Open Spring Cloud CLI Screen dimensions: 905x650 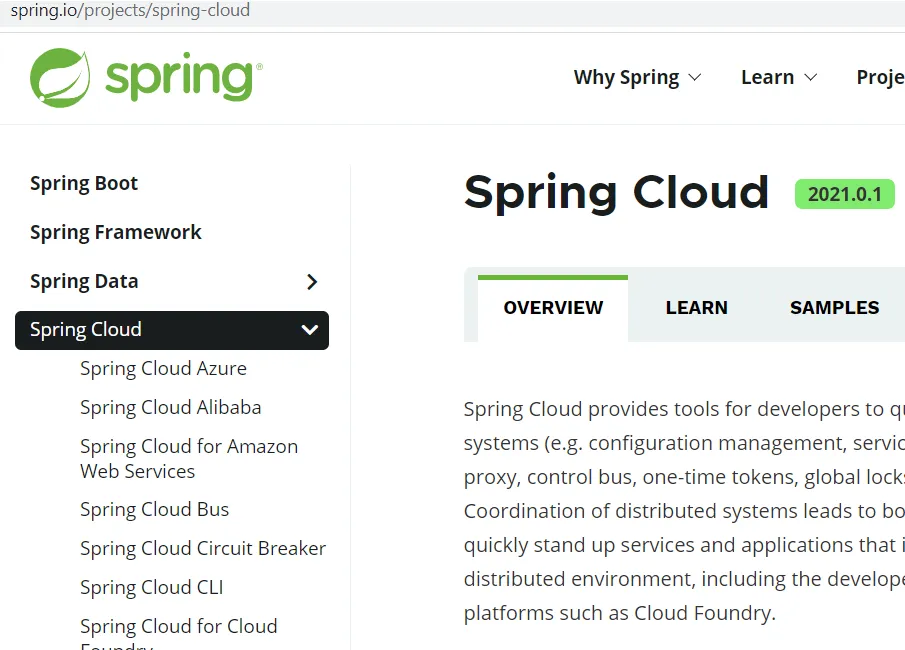(x=152, y=588)
